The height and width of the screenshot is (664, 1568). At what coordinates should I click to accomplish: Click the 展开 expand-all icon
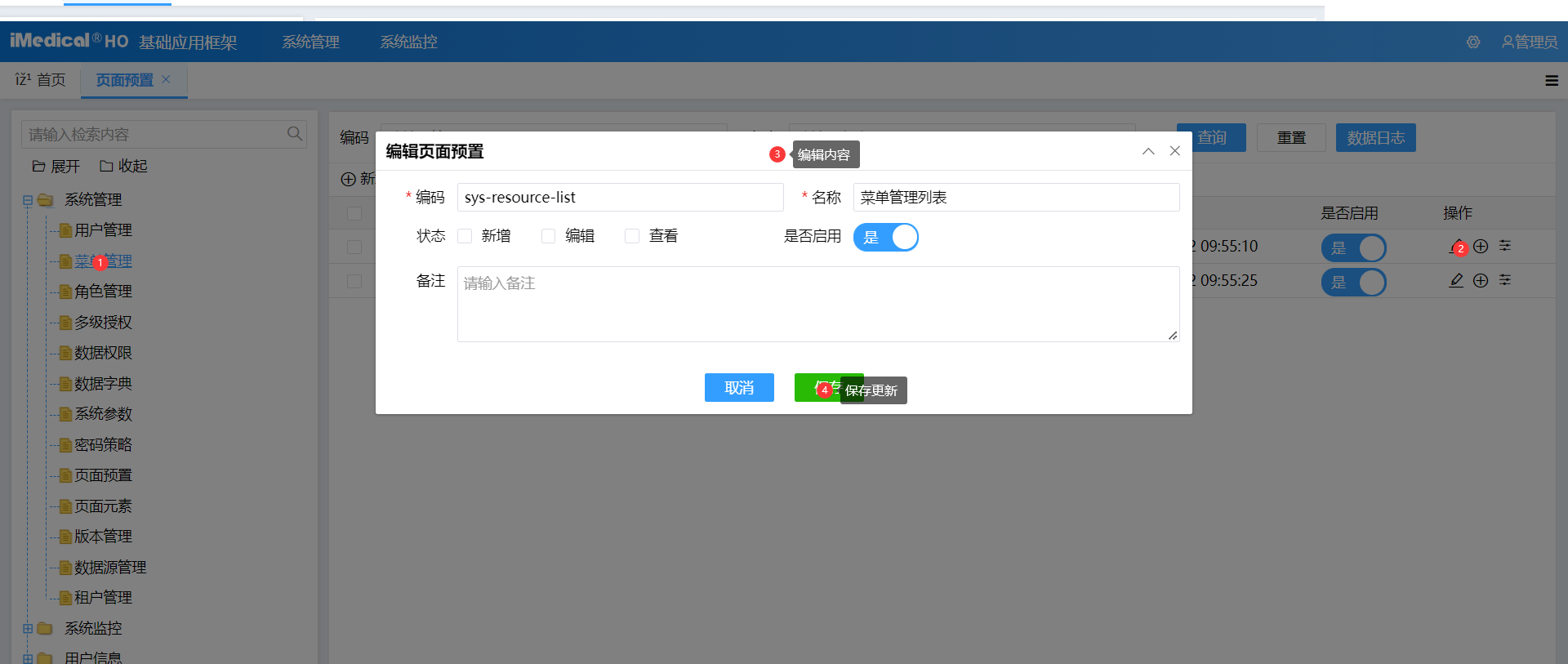click(38, 166)
